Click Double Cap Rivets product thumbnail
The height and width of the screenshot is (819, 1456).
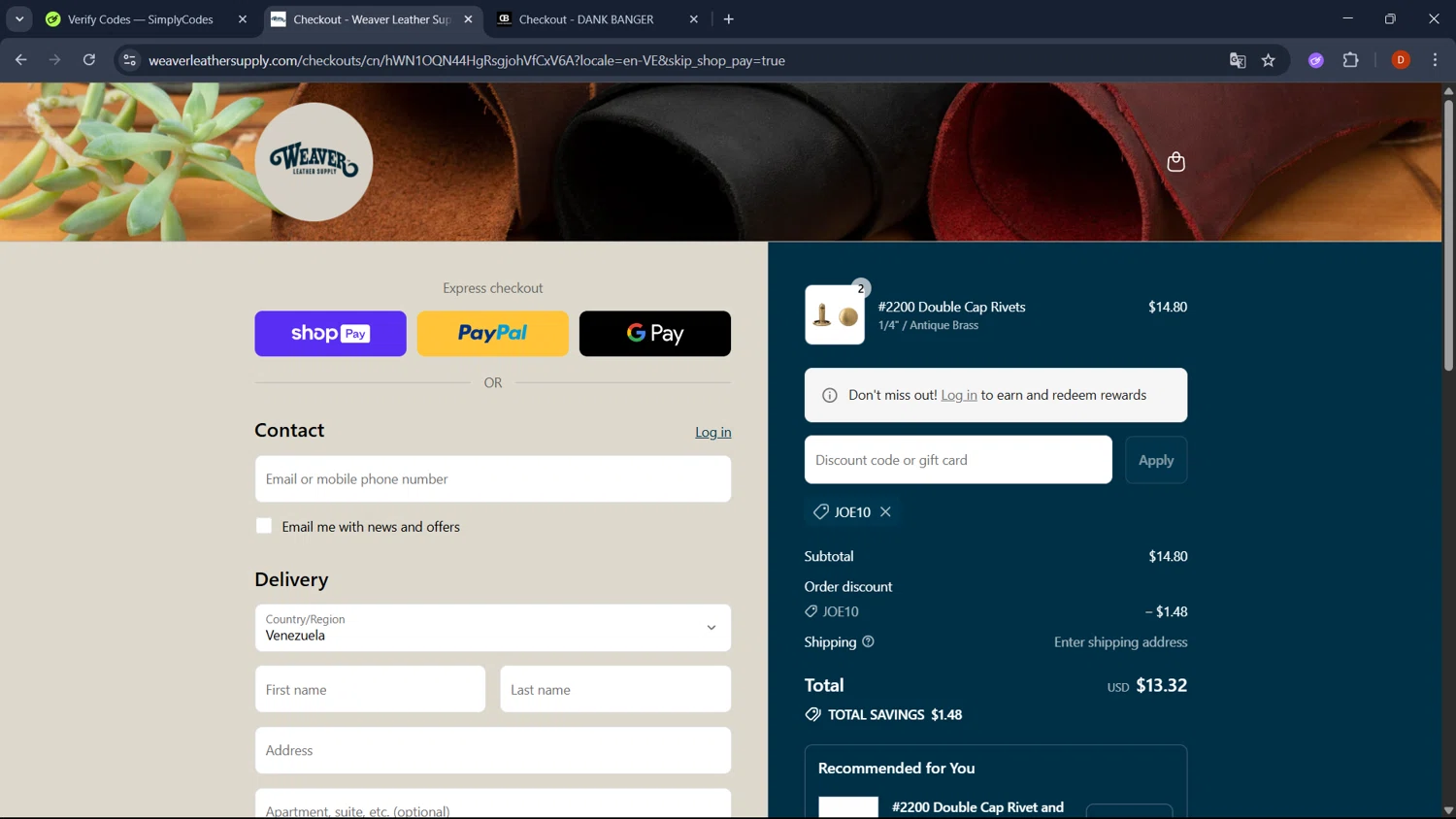point(835,314)
